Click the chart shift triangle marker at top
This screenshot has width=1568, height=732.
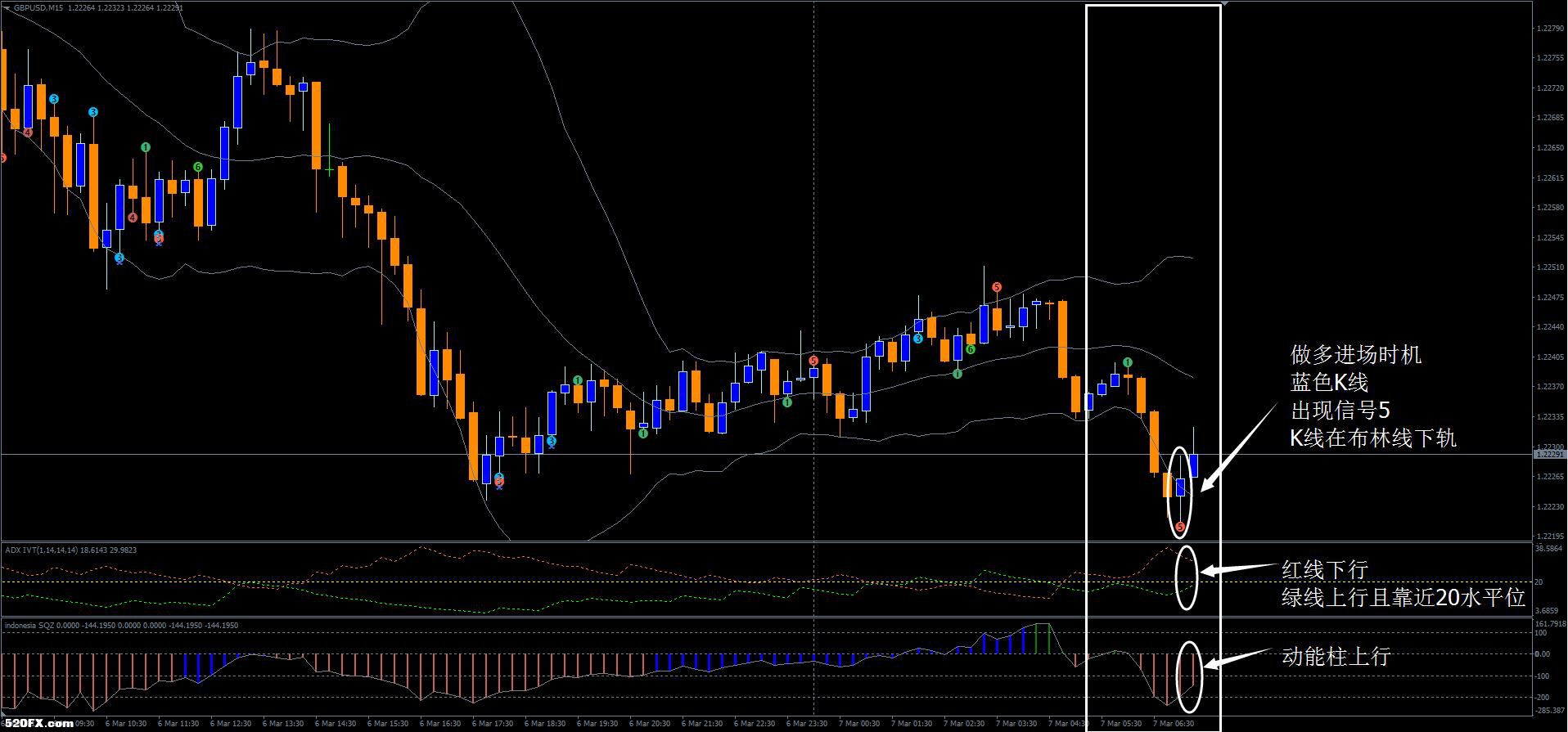(x=1225, y=5)
